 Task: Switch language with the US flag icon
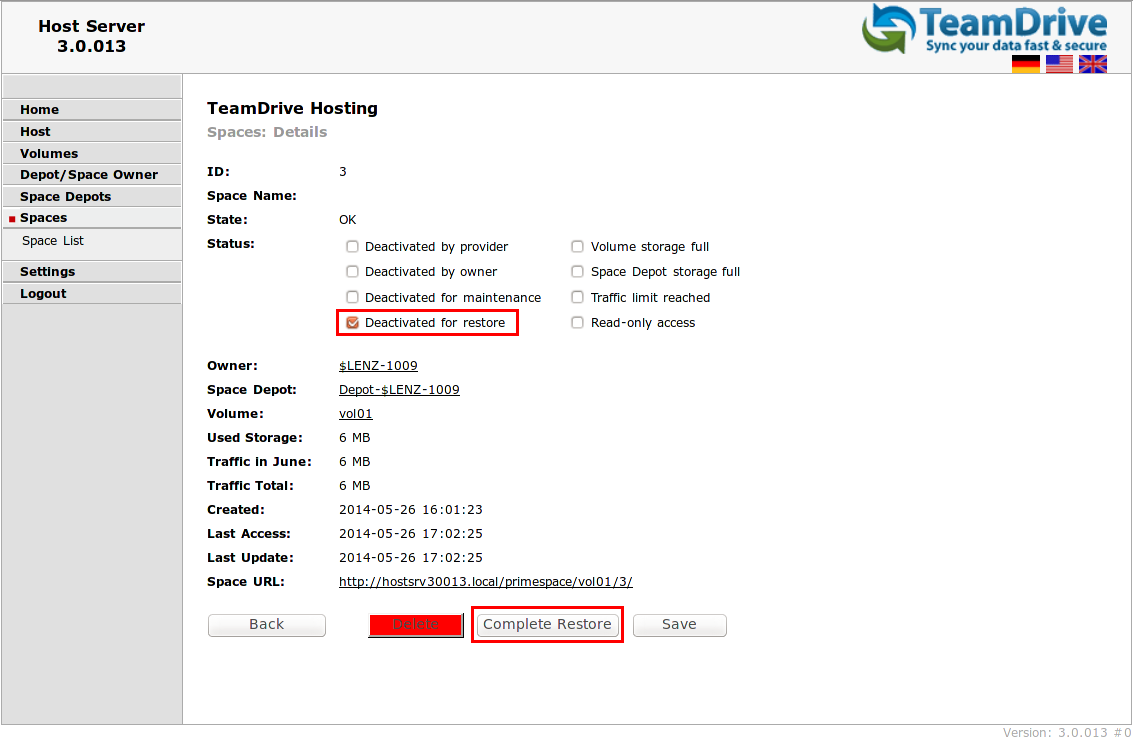1059,64
